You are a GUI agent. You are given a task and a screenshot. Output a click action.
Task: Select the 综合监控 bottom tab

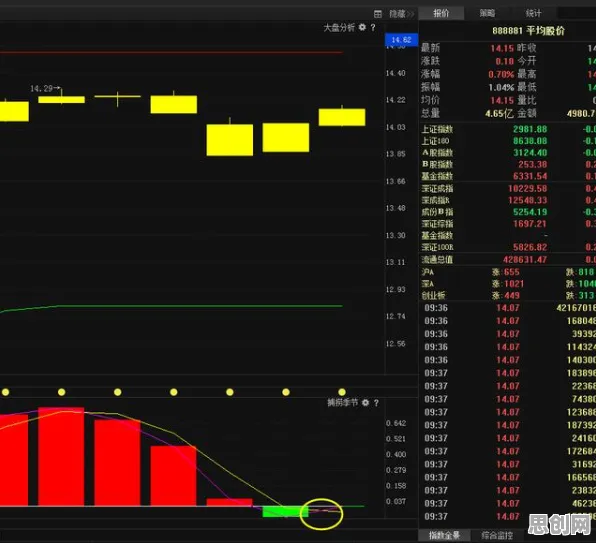point(497,535)
